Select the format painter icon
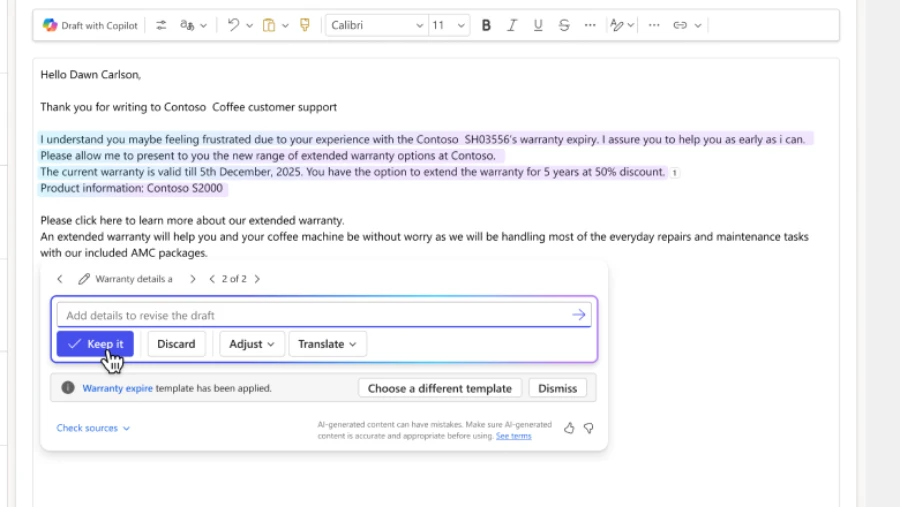This screenshot has height=507, width=900. pos(305,26)
